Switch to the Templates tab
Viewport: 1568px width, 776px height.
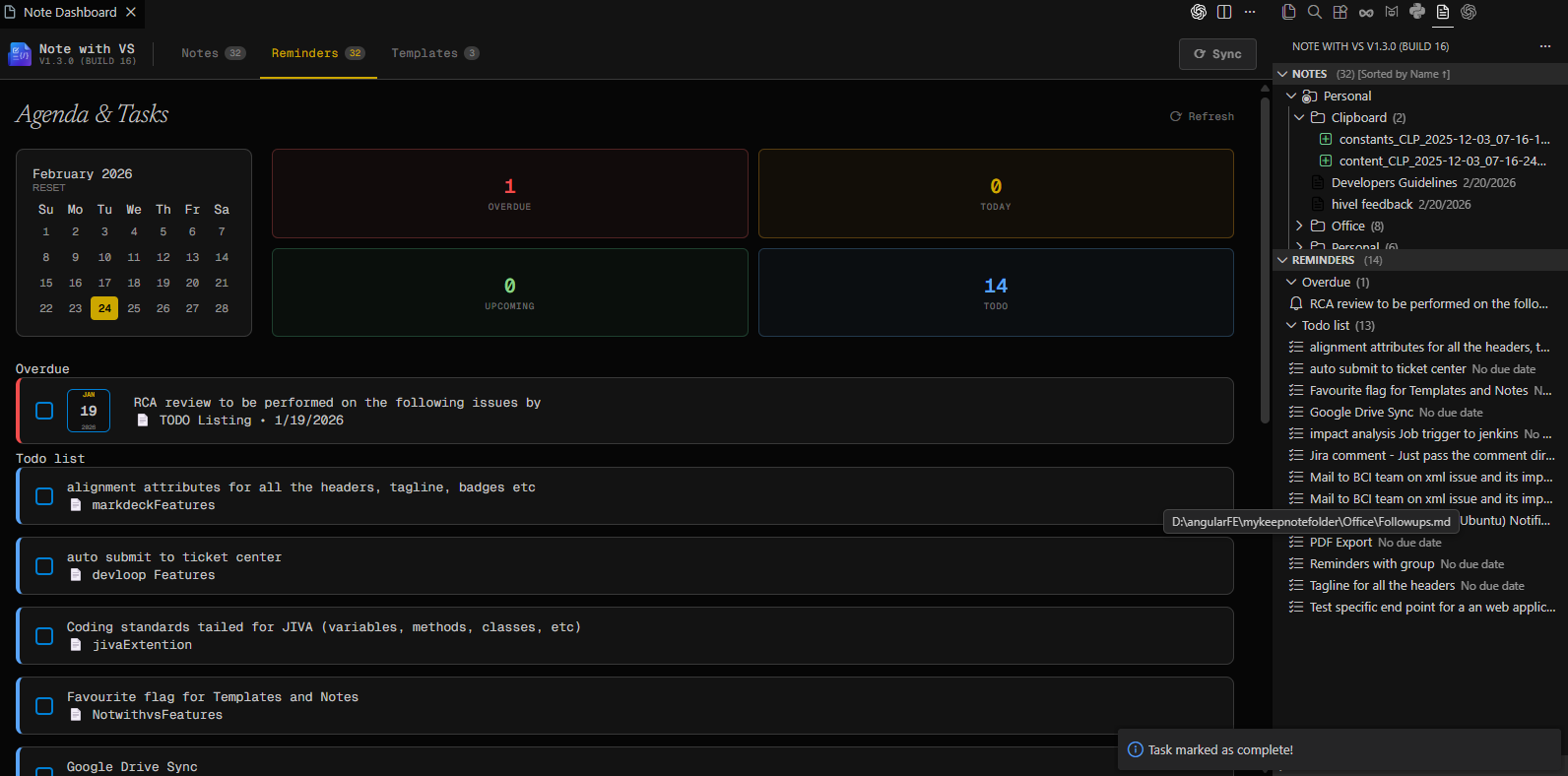point(434,53)
